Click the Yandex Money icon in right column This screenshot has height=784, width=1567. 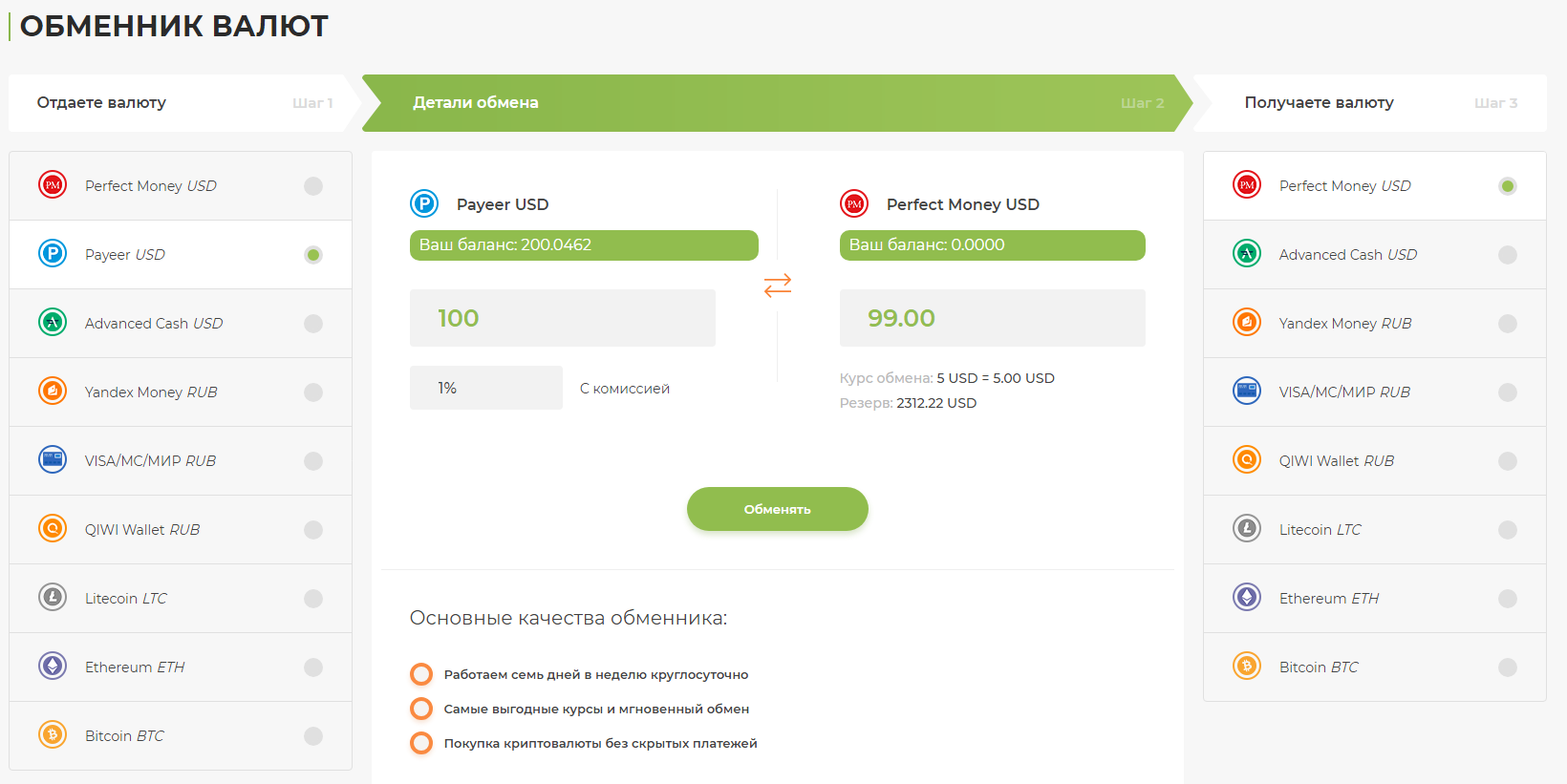[x=1247, y=323]
